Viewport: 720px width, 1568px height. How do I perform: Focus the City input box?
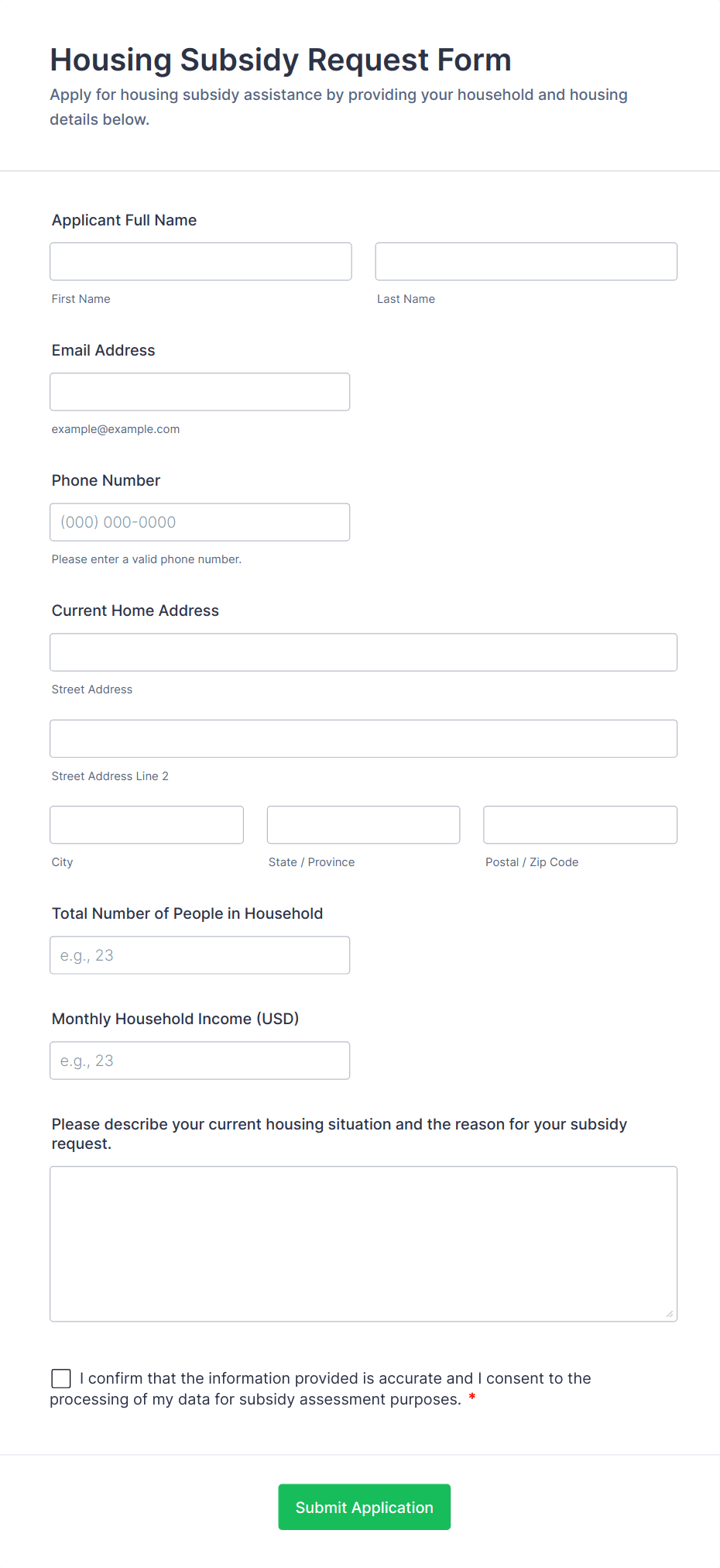point(146,825)
